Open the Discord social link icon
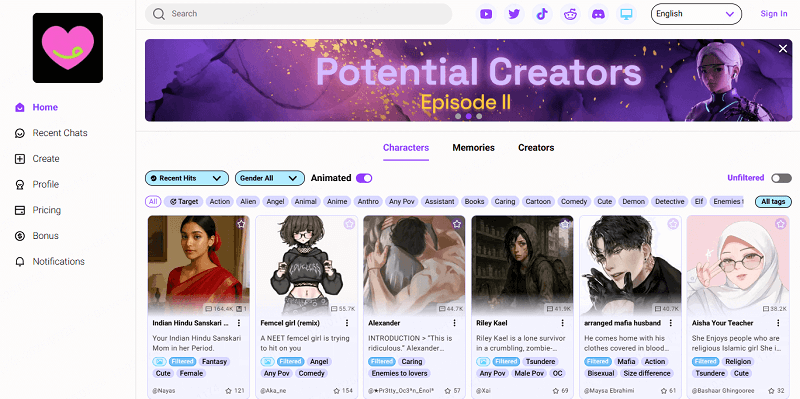 pyautogui.click(x=598, y=14)
